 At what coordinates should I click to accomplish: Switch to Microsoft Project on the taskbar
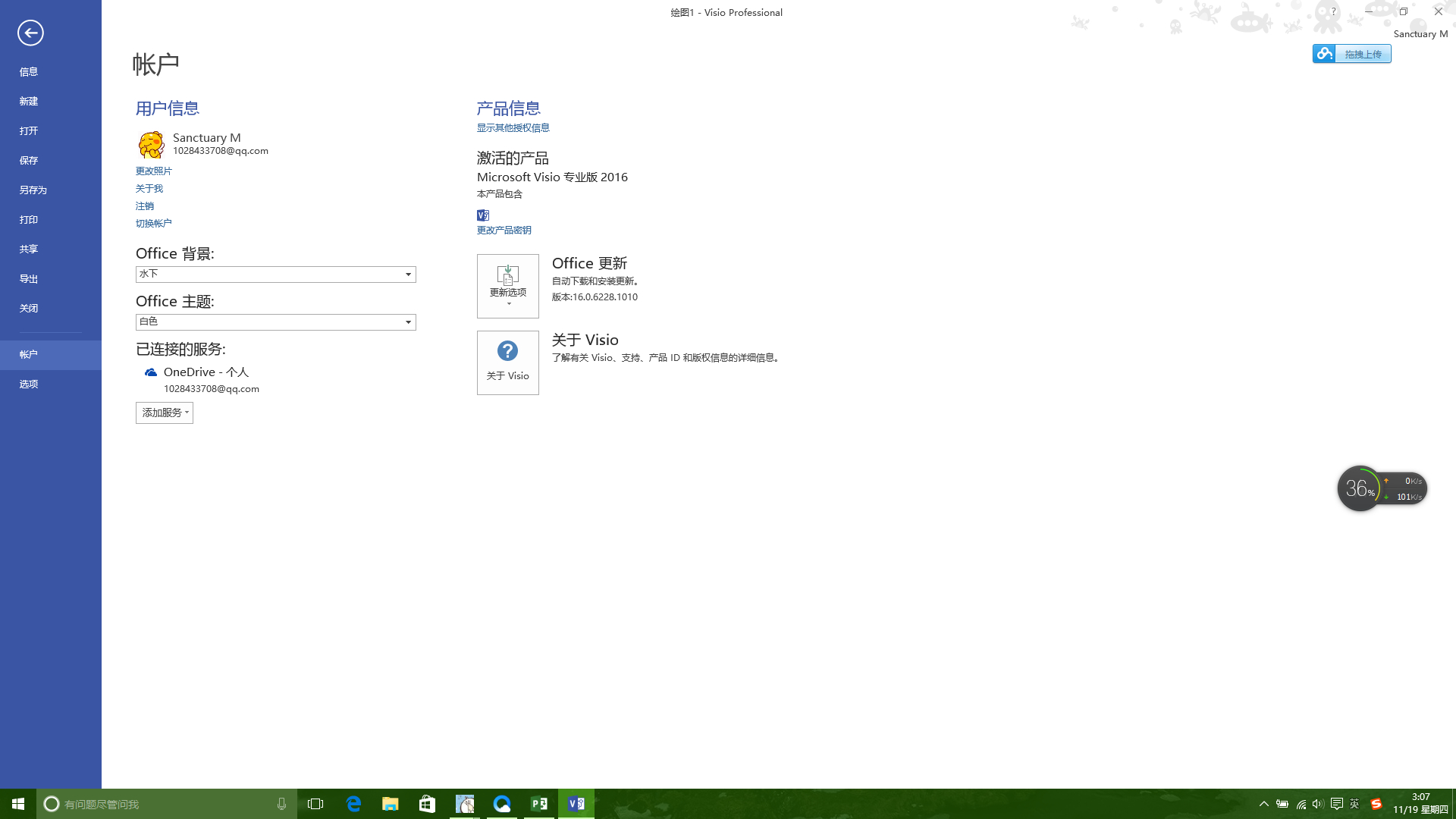click(x=539, y=804)
